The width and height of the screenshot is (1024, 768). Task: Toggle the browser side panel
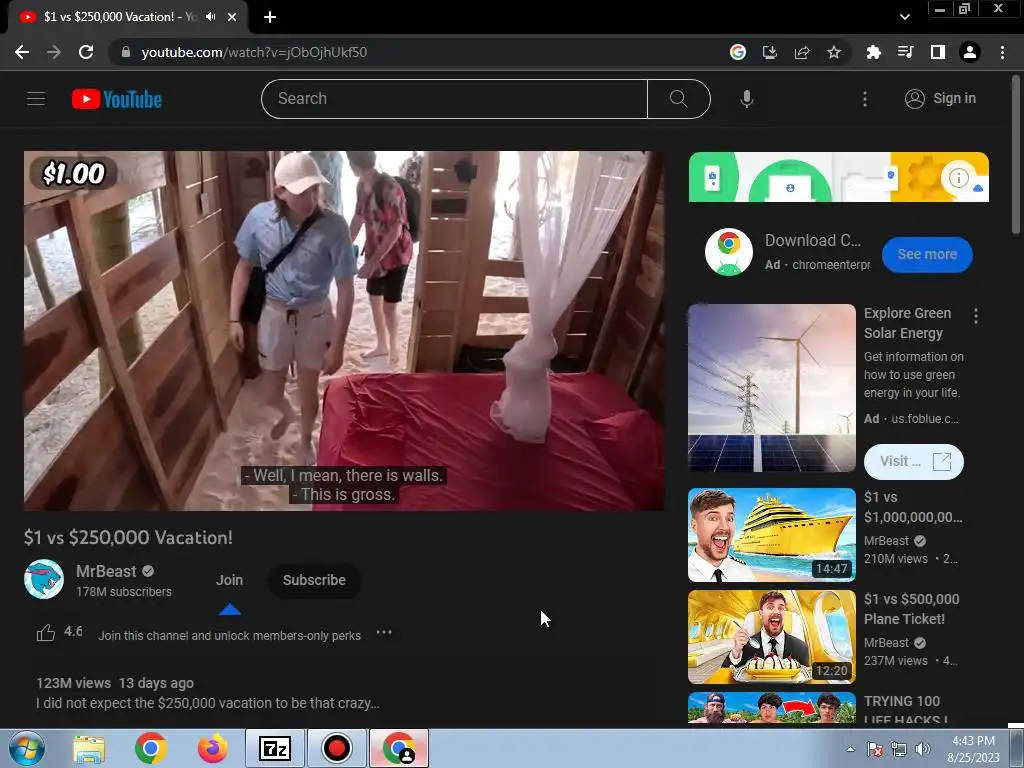938,52
